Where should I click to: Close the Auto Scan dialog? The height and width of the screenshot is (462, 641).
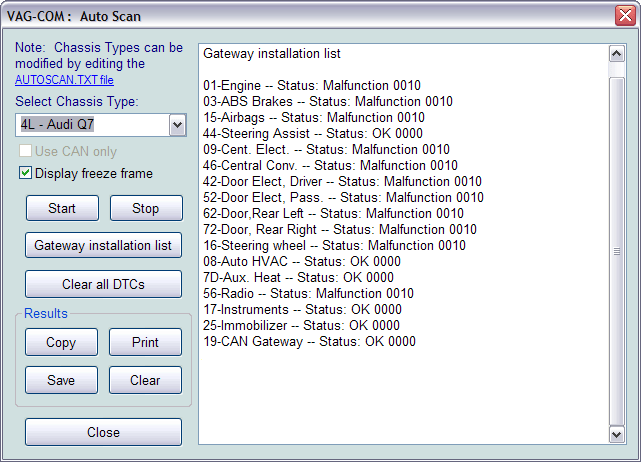click(x=103, y=432)
